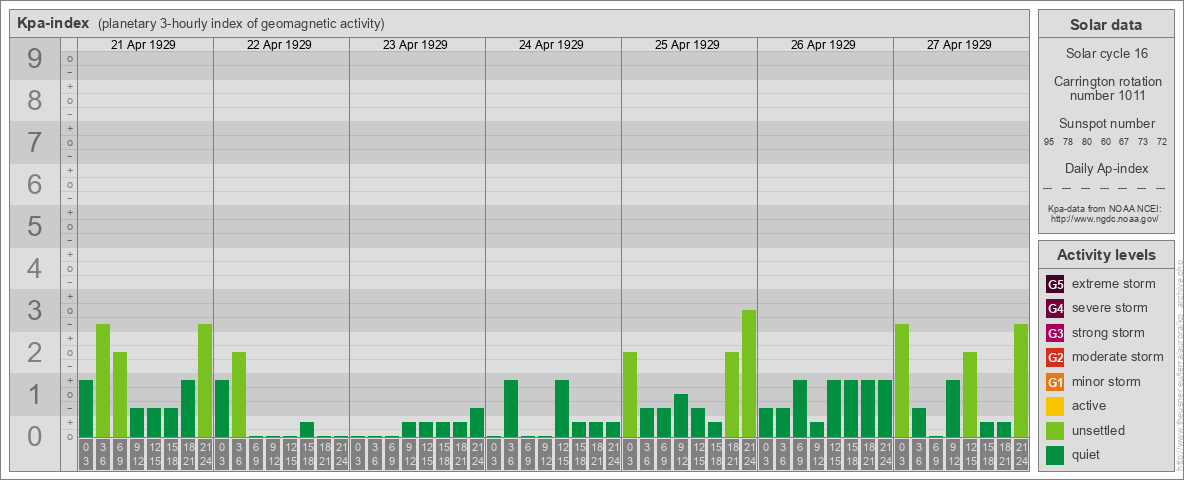The image size is (1184, 480).
Task: Click the 23 Apr 1929 date header
Action: pyautogui.click(x=415, y=45)
